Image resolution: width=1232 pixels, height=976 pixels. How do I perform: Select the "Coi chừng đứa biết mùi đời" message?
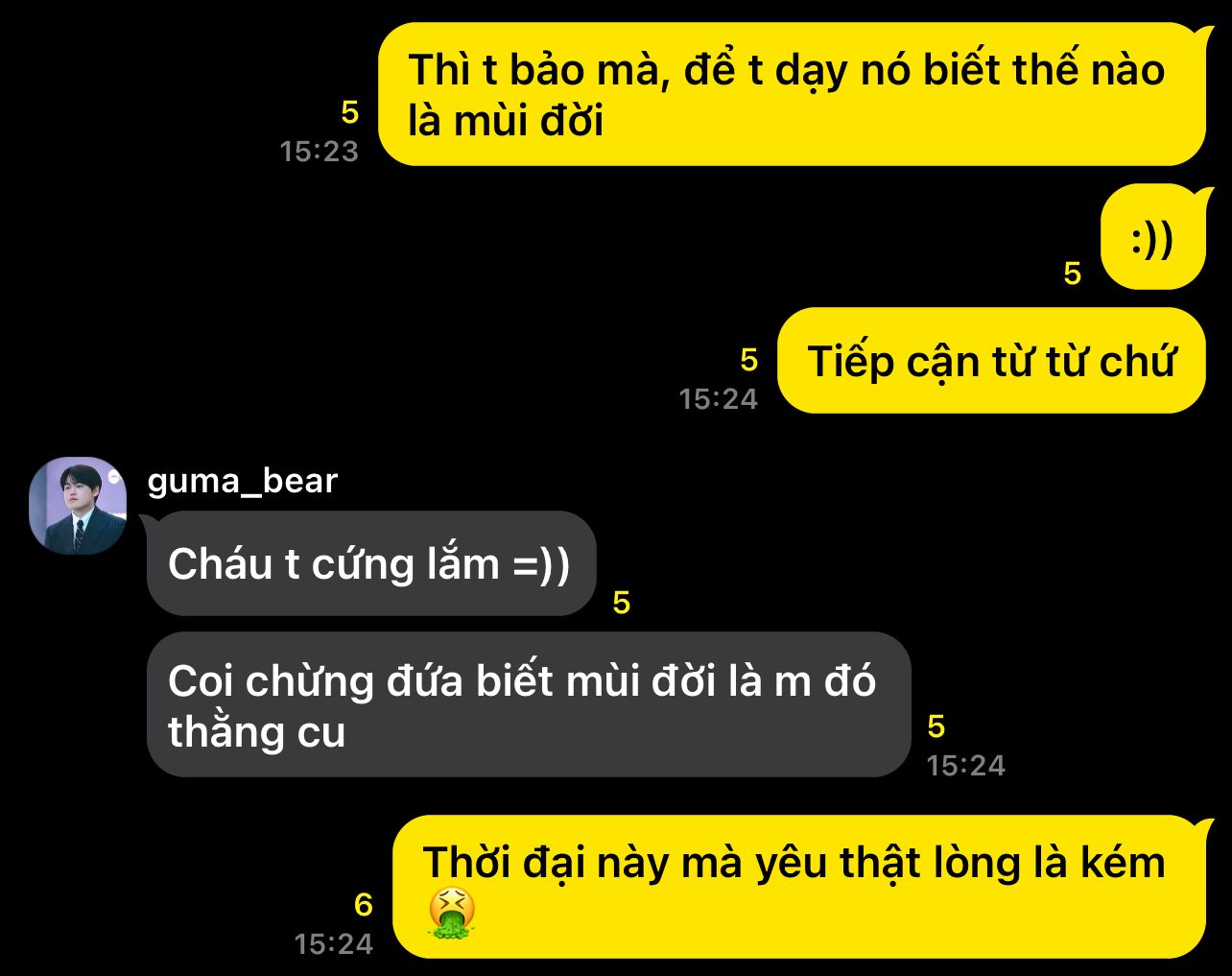(x=529, y=704)
